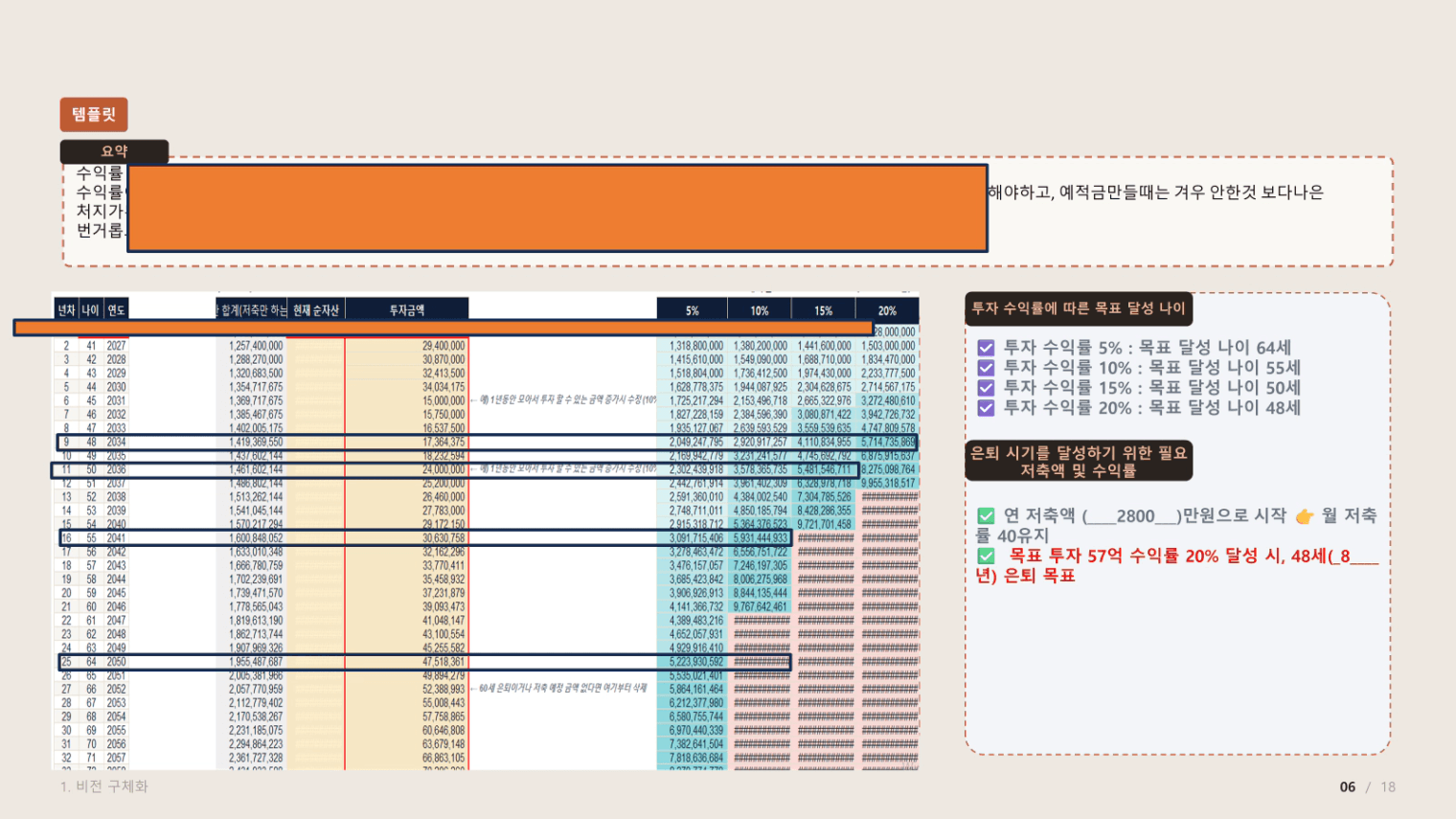Select the 나이 column header

(91, 310)
